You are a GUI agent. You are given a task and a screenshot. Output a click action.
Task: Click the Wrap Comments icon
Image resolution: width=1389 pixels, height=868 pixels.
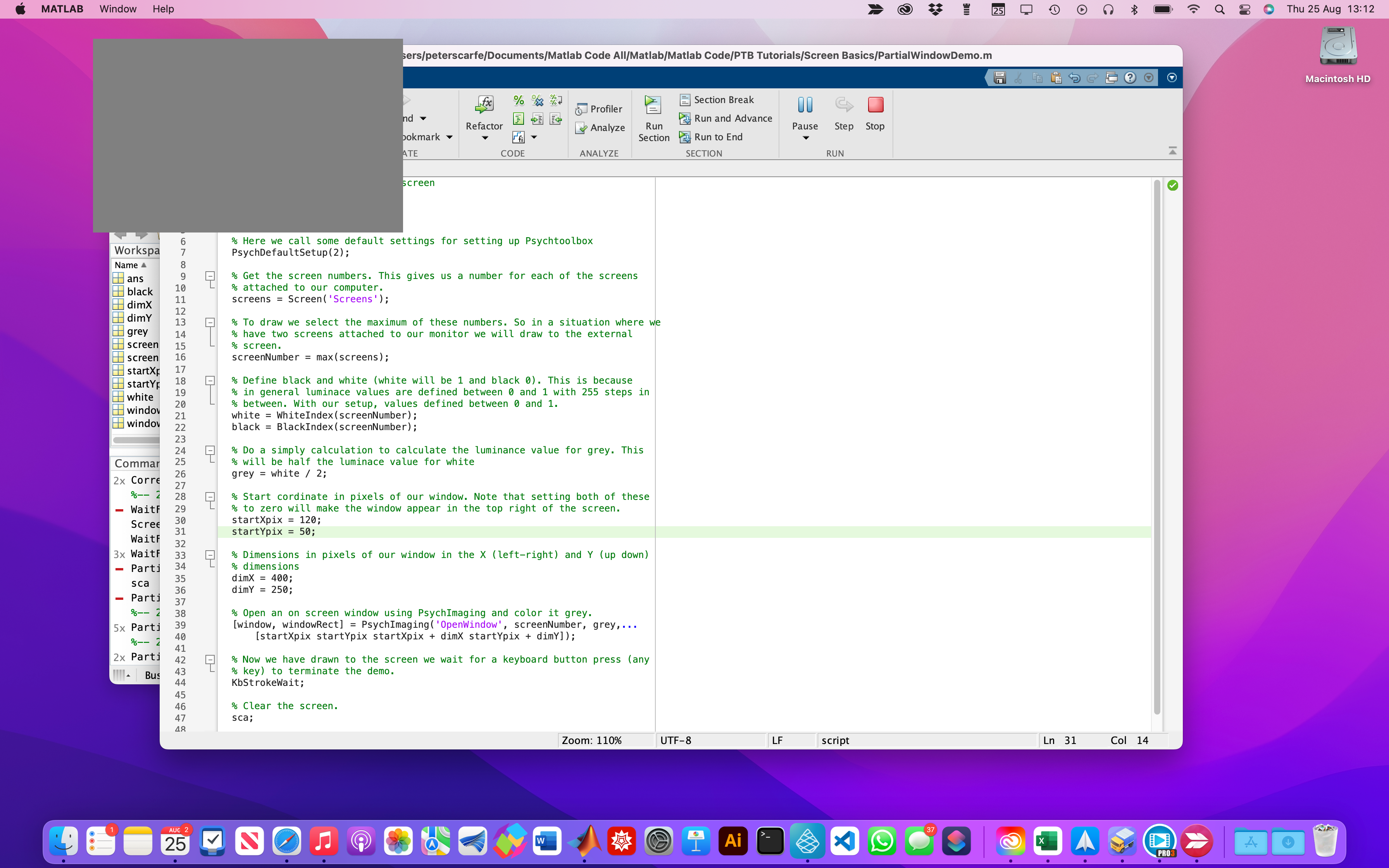[556, 100]
